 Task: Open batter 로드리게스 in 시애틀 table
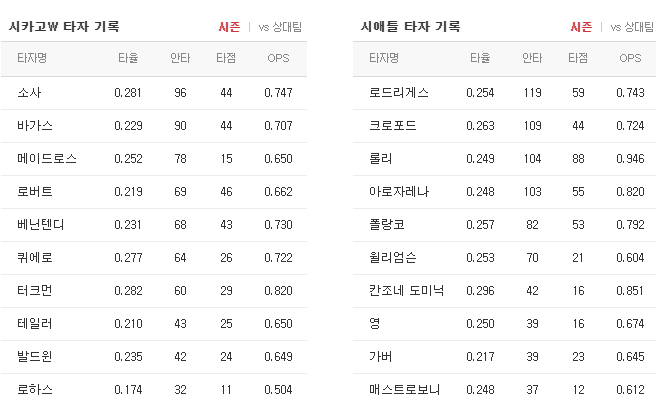click(x=399, y=92)
